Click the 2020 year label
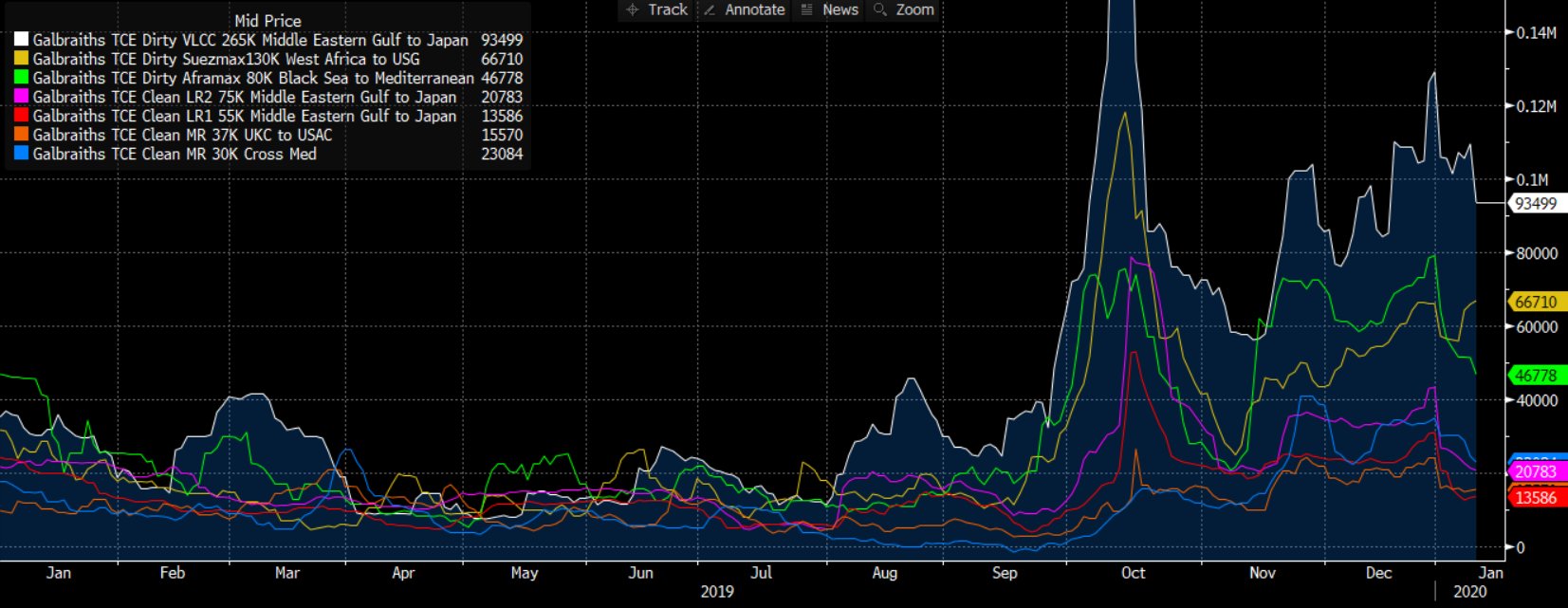 (x=1470, y=592)
